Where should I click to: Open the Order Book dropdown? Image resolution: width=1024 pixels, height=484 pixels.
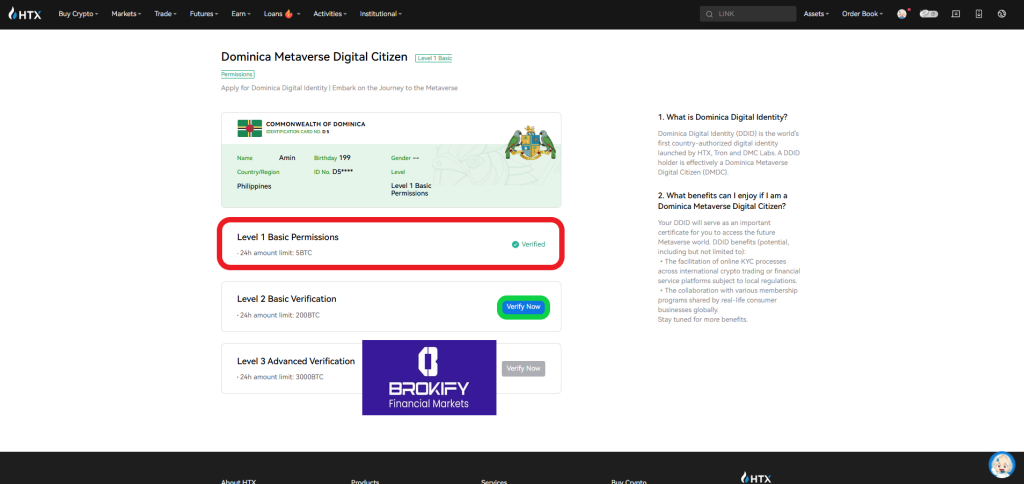tap(864, 14)
